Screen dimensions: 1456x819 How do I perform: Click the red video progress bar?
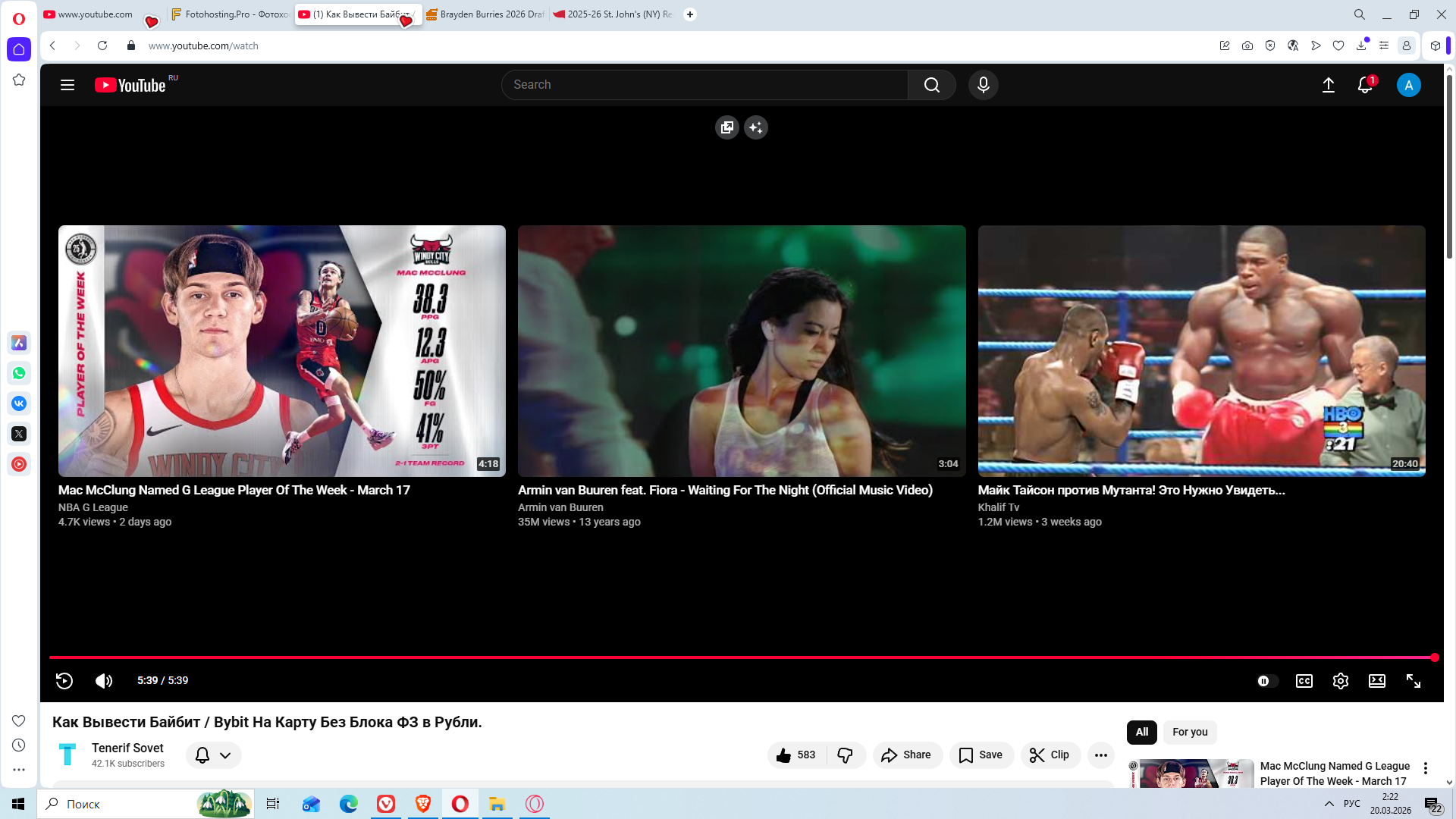click(742, 657)
